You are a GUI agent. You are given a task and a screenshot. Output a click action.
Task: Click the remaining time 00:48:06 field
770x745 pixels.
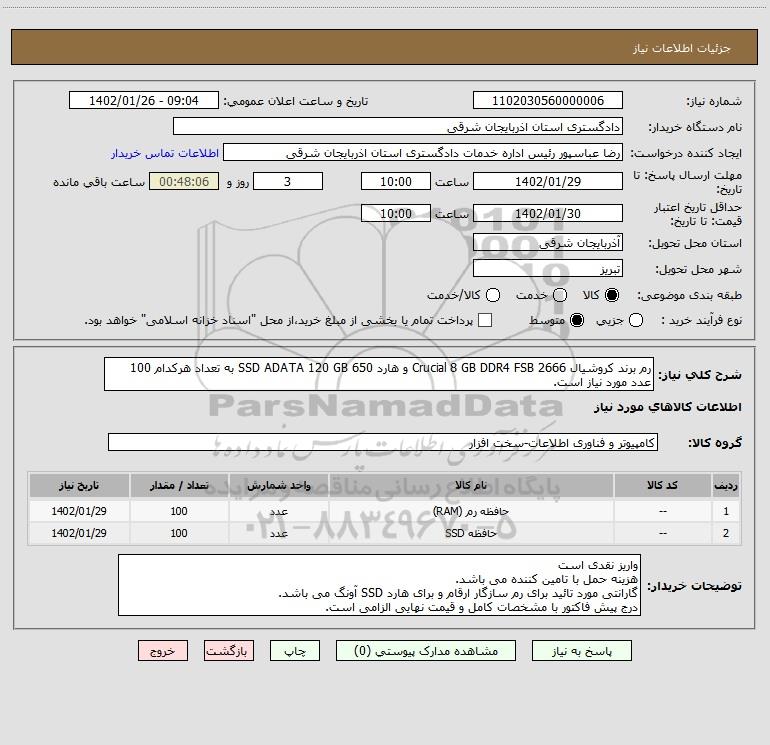[x=184, y=182]
